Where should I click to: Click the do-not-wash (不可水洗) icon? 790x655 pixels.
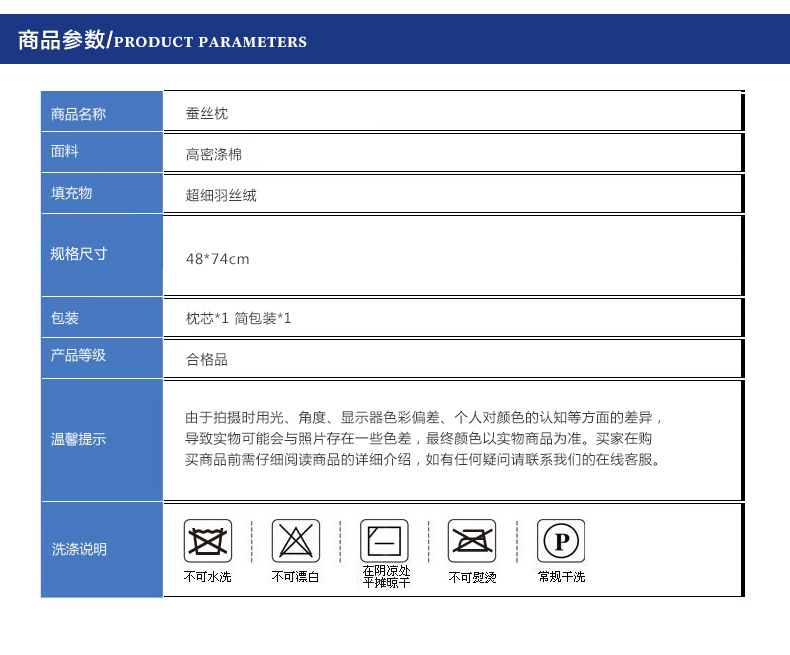click(207, 541)
